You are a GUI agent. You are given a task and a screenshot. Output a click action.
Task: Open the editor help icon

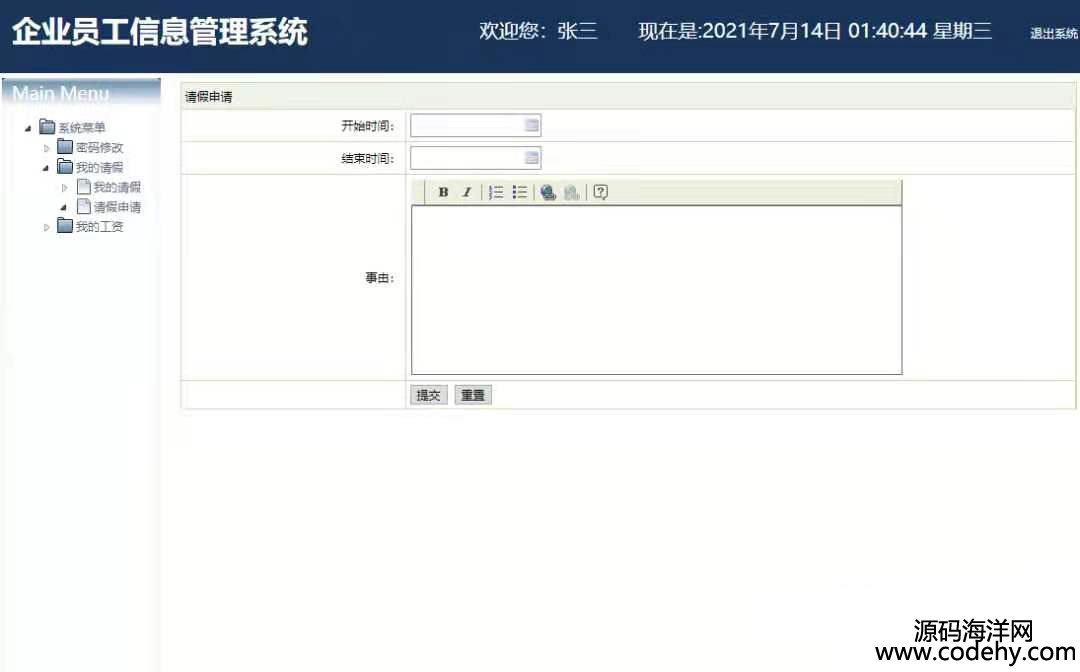point(600,193)
